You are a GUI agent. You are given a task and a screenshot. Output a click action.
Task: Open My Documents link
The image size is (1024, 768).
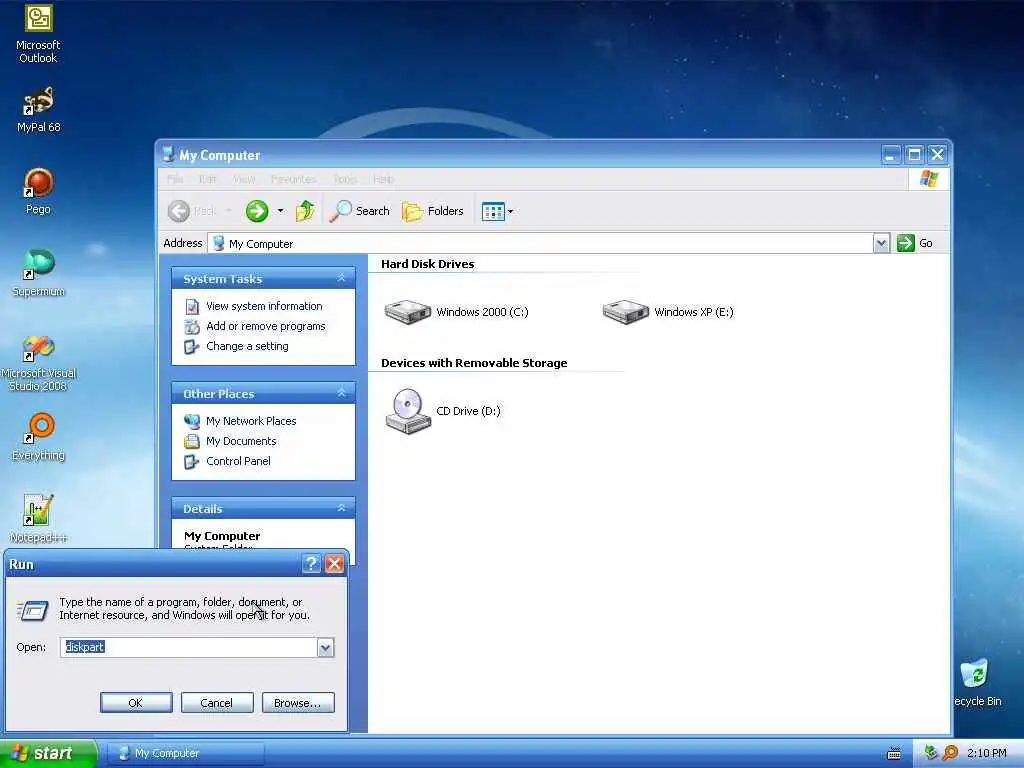241,441
